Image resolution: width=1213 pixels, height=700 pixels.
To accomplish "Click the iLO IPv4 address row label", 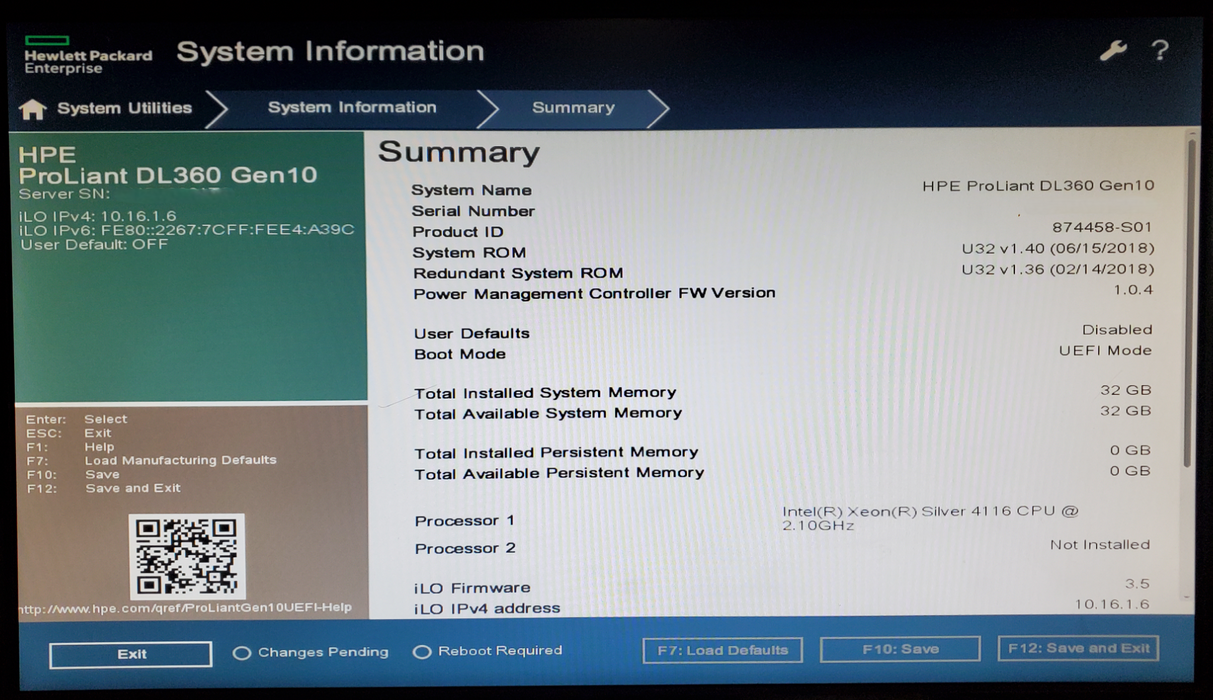I will click(x=487, y=608).
